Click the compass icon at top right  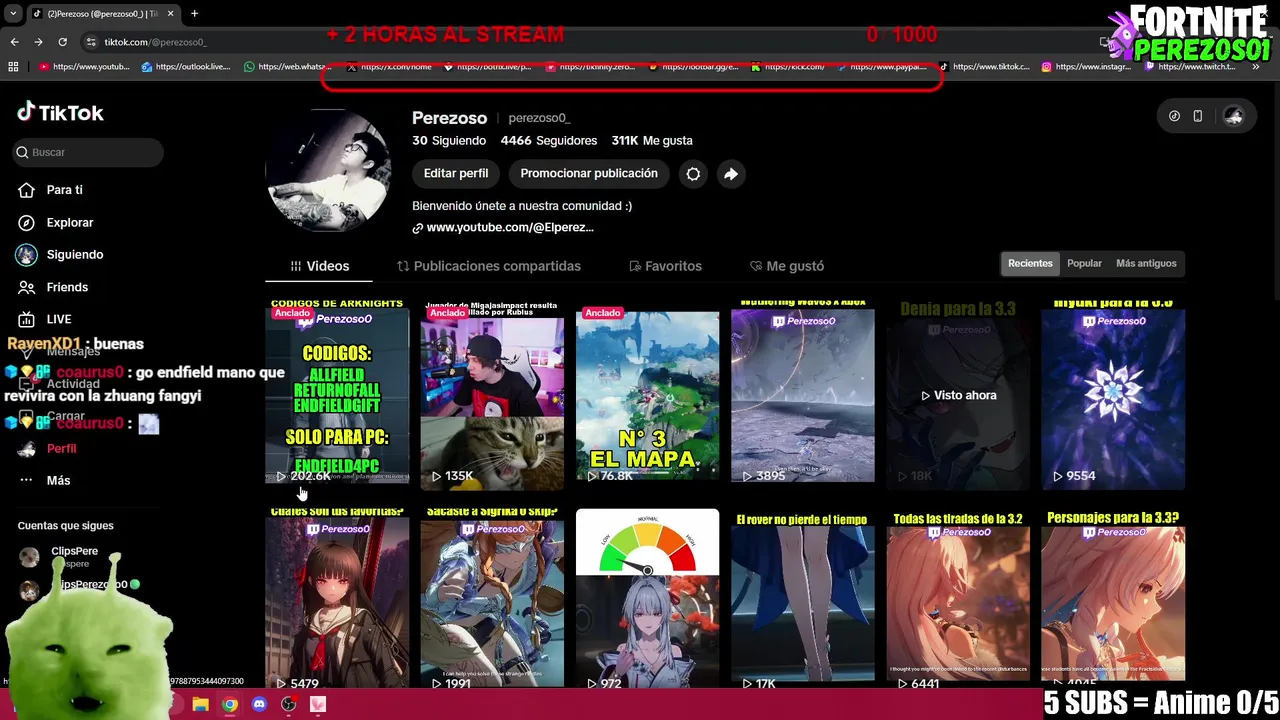point(1174,116)
